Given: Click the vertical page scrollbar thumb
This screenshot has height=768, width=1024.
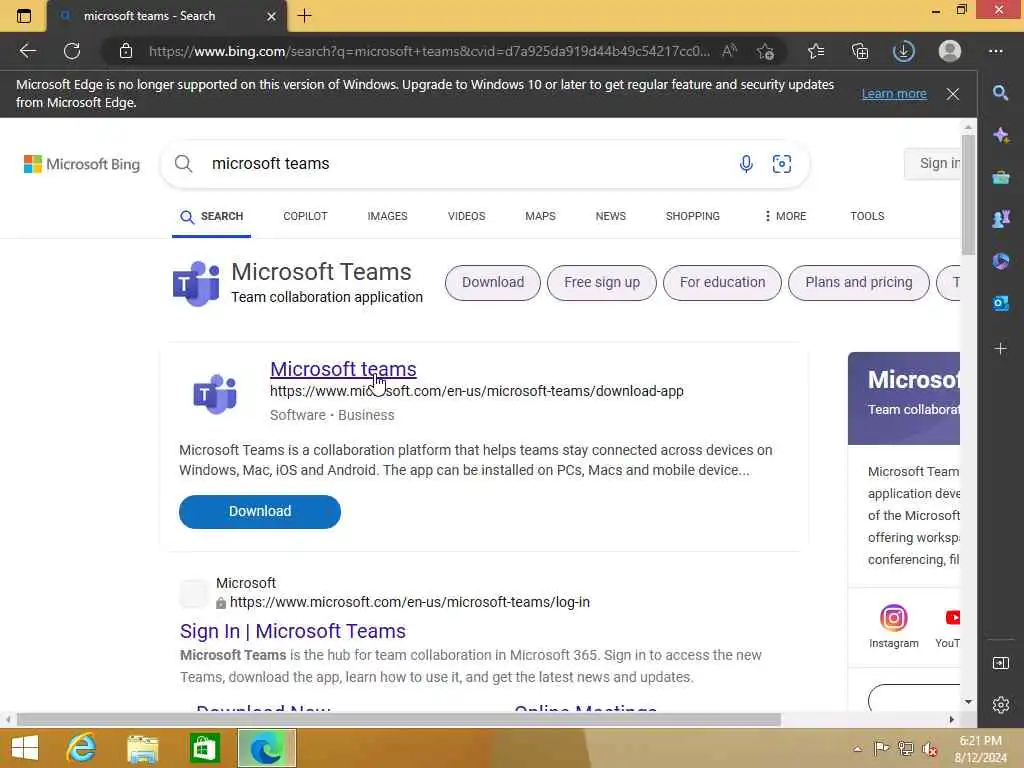Looking at the screenshot, I should coord(968,195).
